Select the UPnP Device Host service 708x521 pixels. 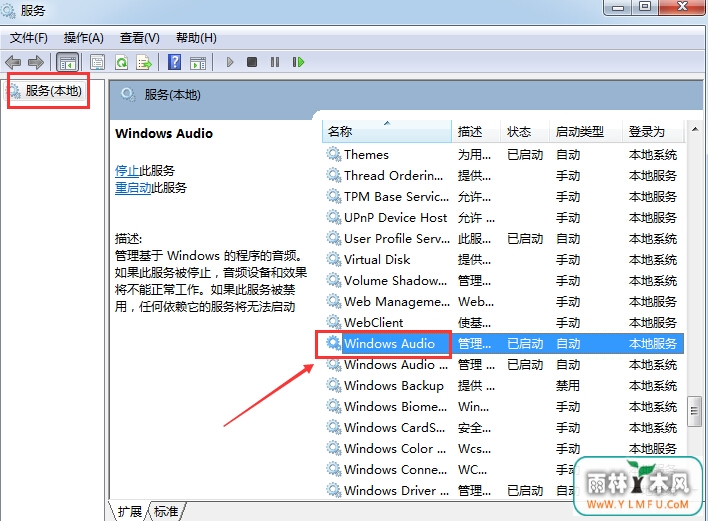[x=503, y=218]
